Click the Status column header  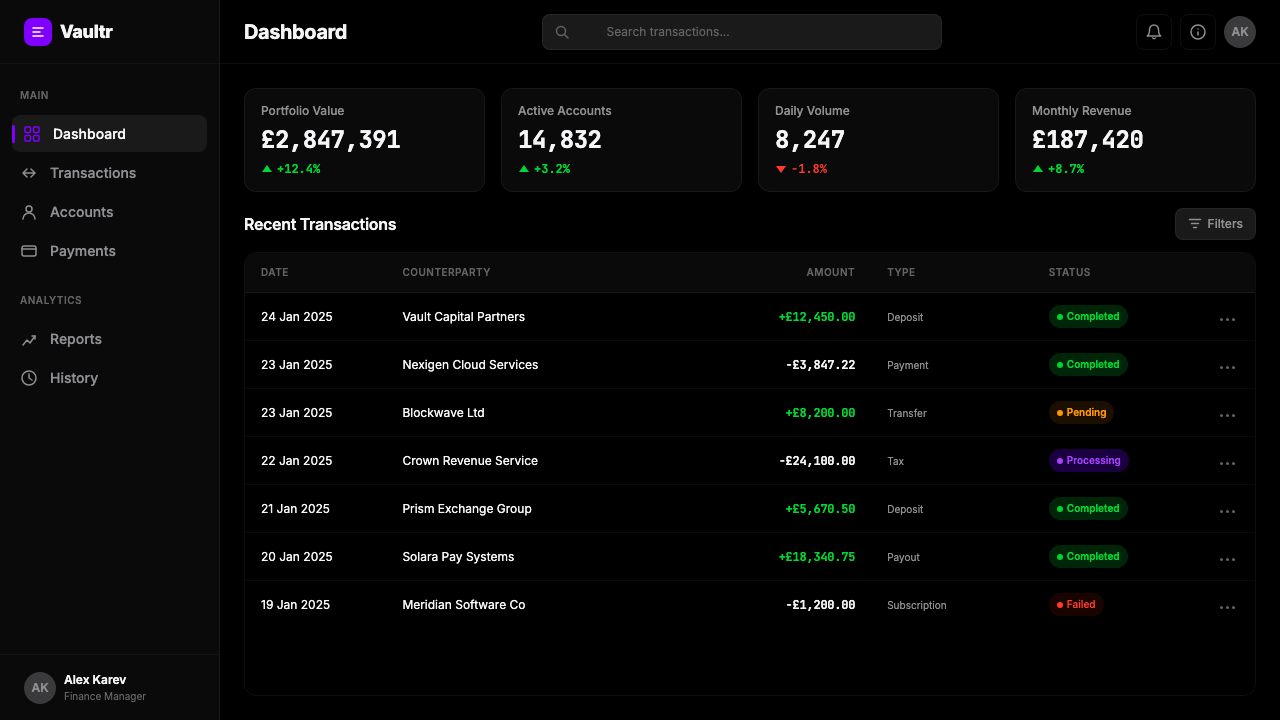pyautogui.click(x=1069, y=272)
